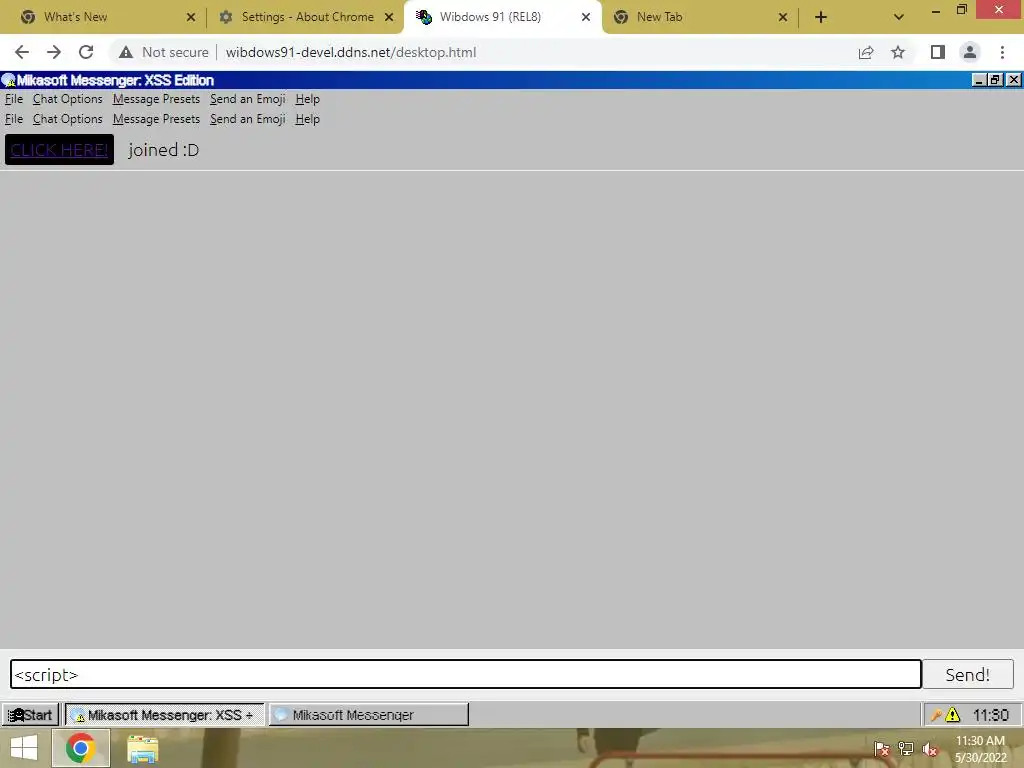Bookmark this tab with star icon
Screen dimensions: 1024x768
[x=898, y=52]
